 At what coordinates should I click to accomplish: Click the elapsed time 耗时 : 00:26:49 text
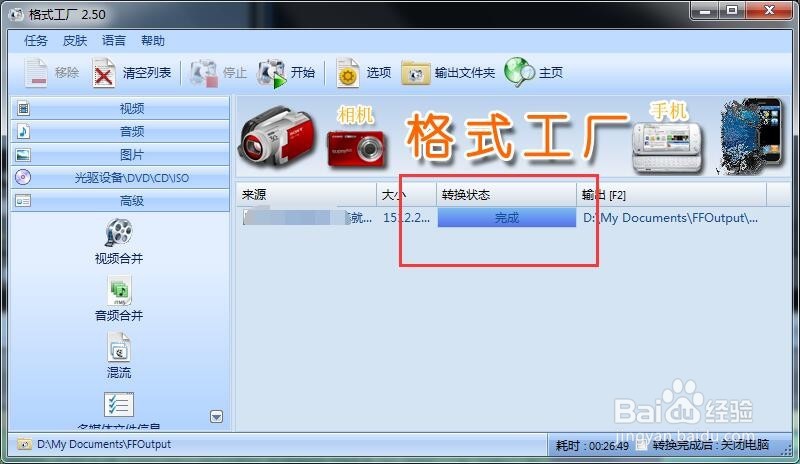point(592,446)
